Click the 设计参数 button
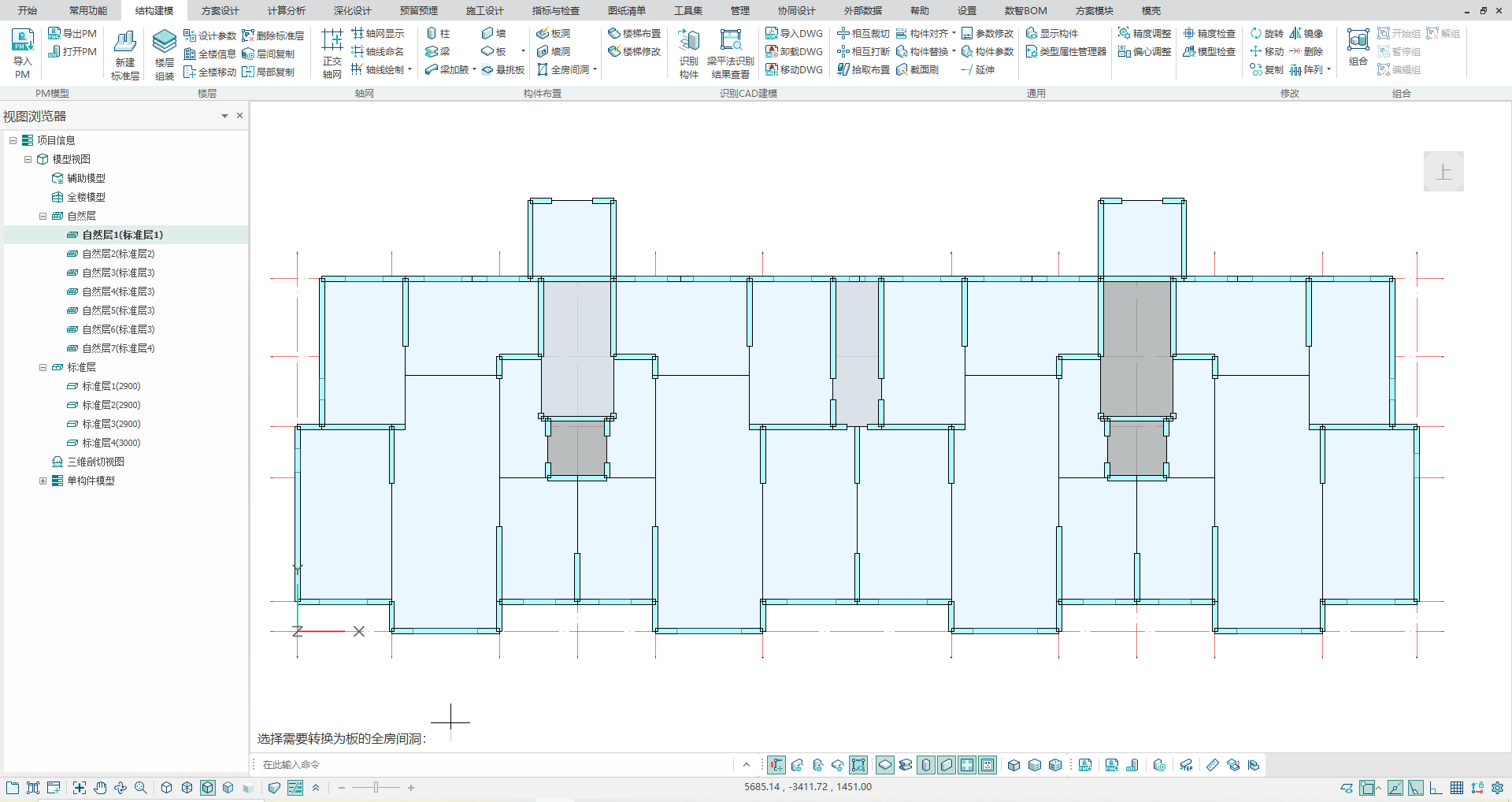Image resolution: width=1512 pixels, height=802 pixels. (x=210, y=35)
